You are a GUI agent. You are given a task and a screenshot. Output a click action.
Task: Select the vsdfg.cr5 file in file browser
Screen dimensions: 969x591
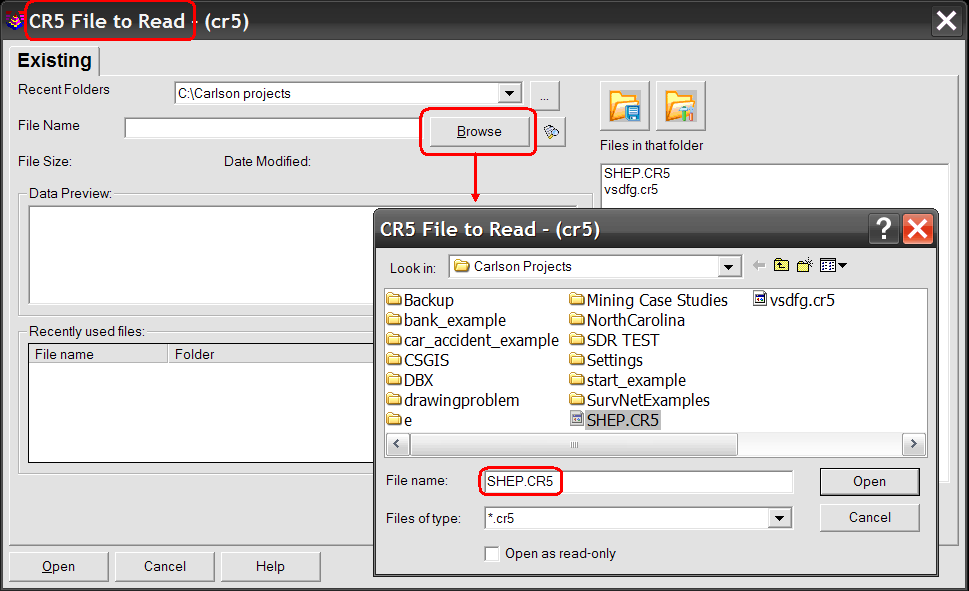coord(794,300)
